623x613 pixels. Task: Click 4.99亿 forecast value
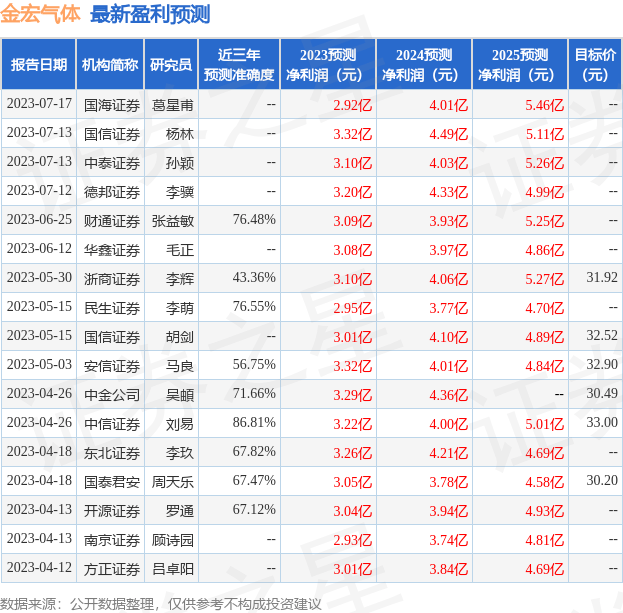(x=544, y=192)
